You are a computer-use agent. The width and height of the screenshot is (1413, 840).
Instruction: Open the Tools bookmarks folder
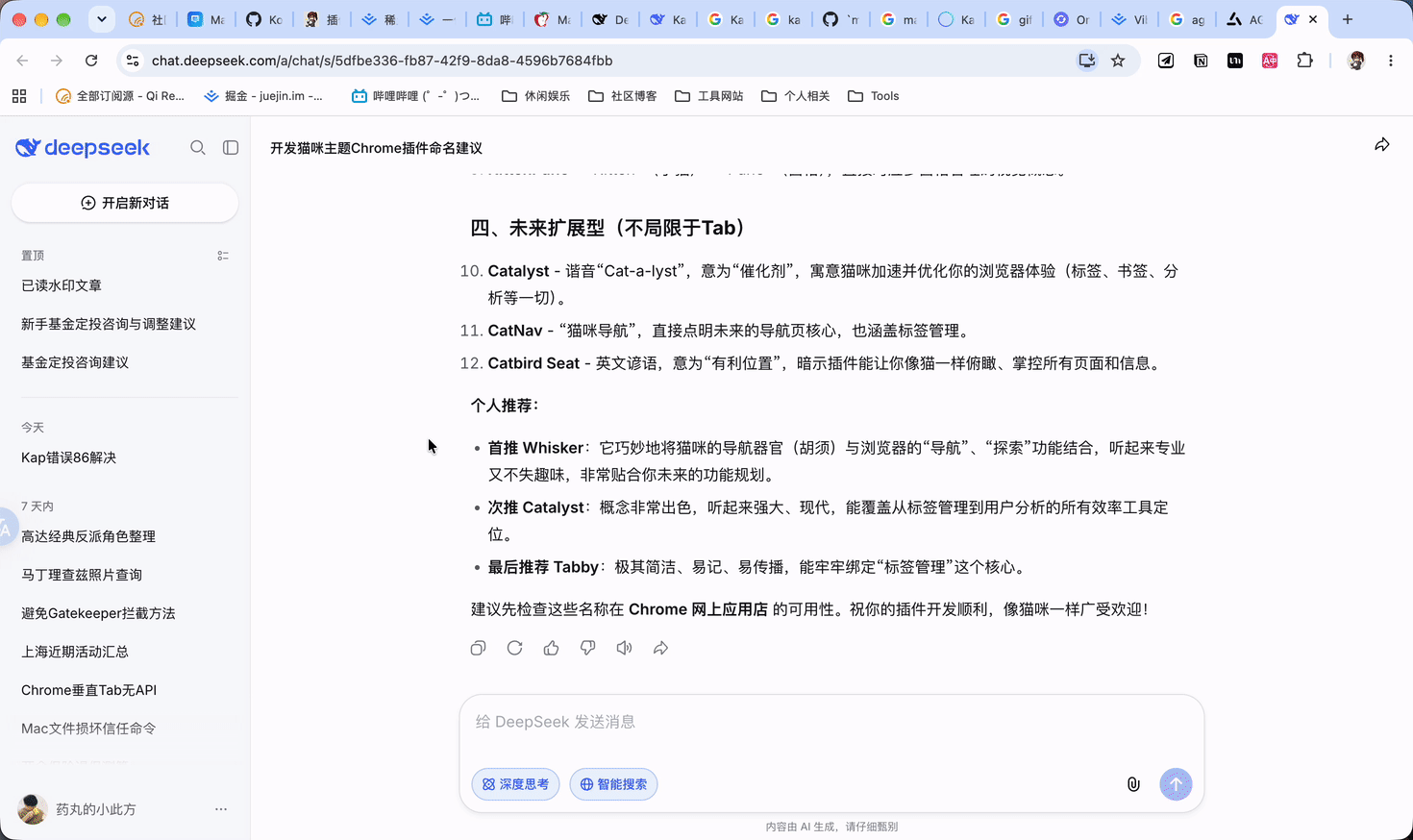click(x=874, y=96)
